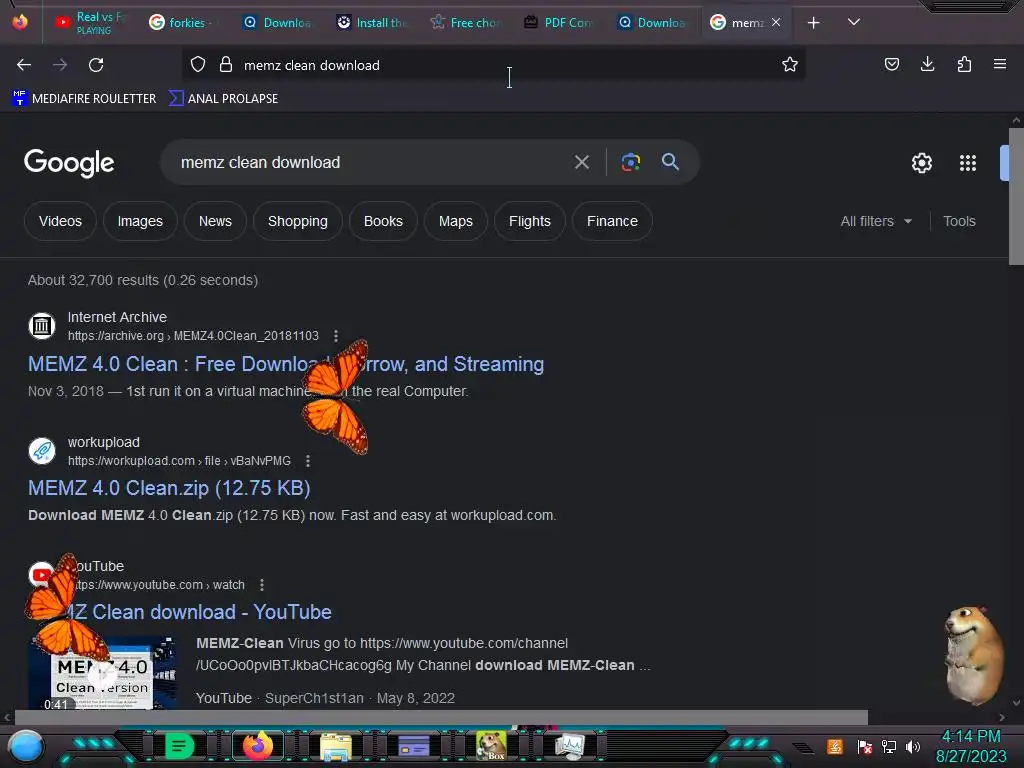Open MEMZ 4.0 Clean.zip workupload link
The image size is (1024, 768).
(169, 488)
